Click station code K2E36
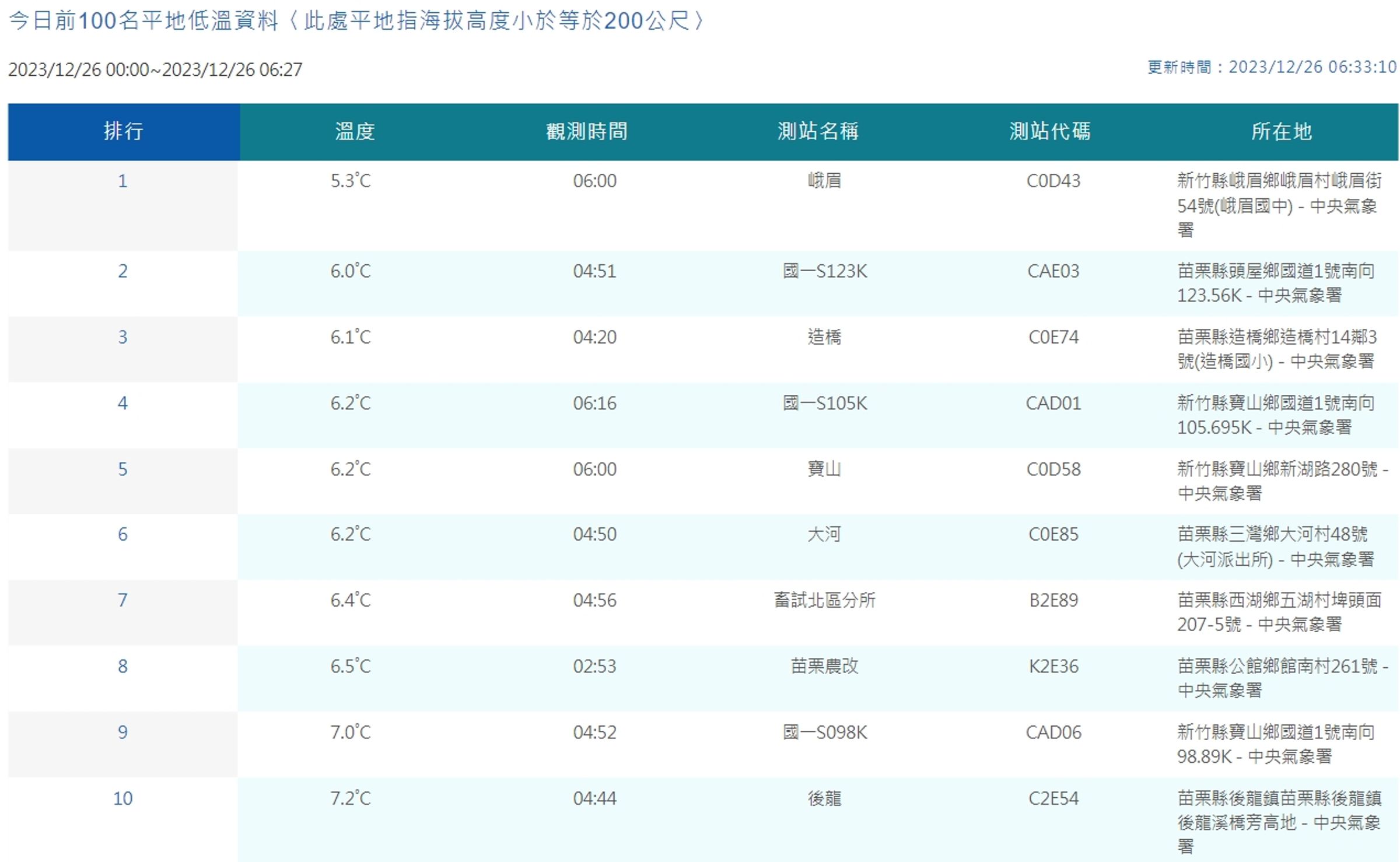Viewport: 1400px width, 862px height. pyautogui.click(x=1053, y=666)
